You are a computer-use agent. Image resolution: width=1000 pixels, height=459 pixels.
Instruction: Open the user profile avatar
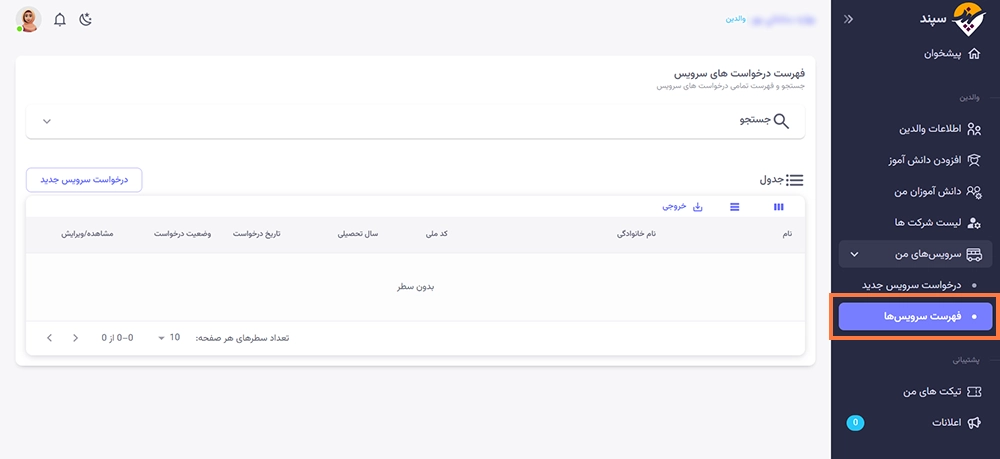(30, 19)
